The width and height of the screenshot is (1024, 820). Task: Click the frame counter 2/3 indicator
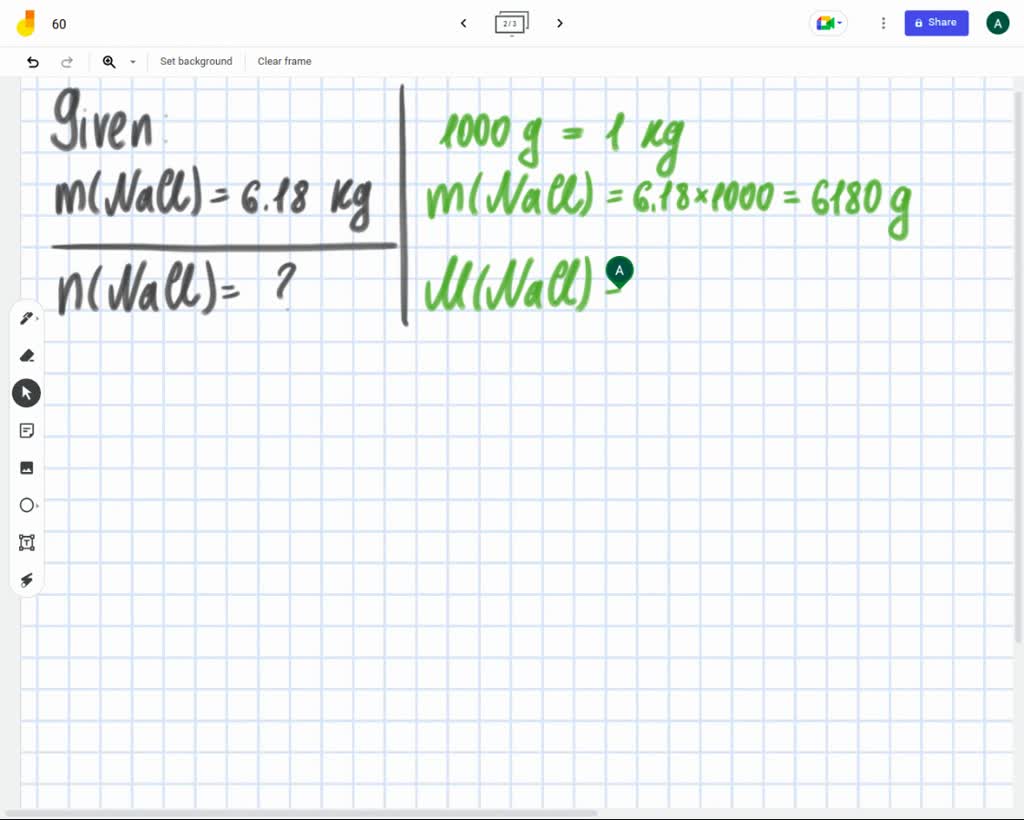point(511,23)
